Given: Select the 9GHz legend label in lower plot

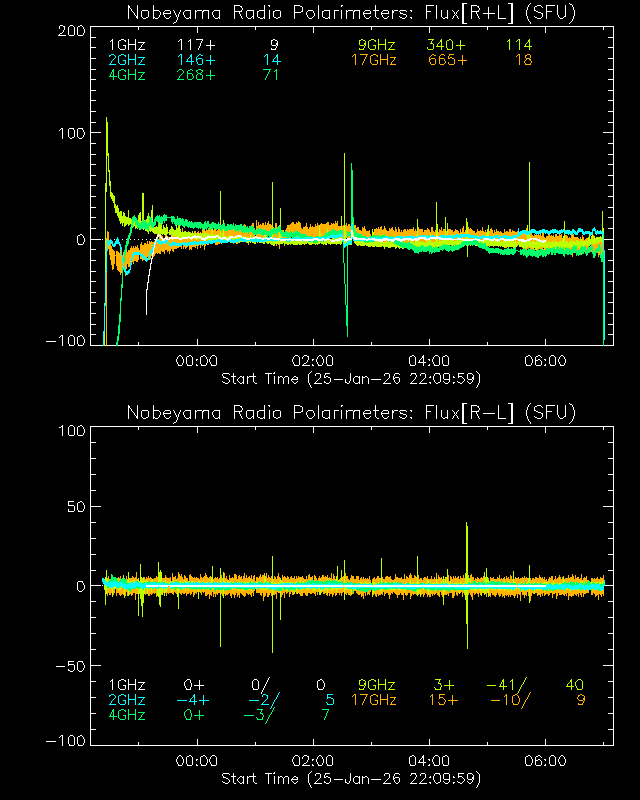Looking at the screenshot, I should 377,685.
